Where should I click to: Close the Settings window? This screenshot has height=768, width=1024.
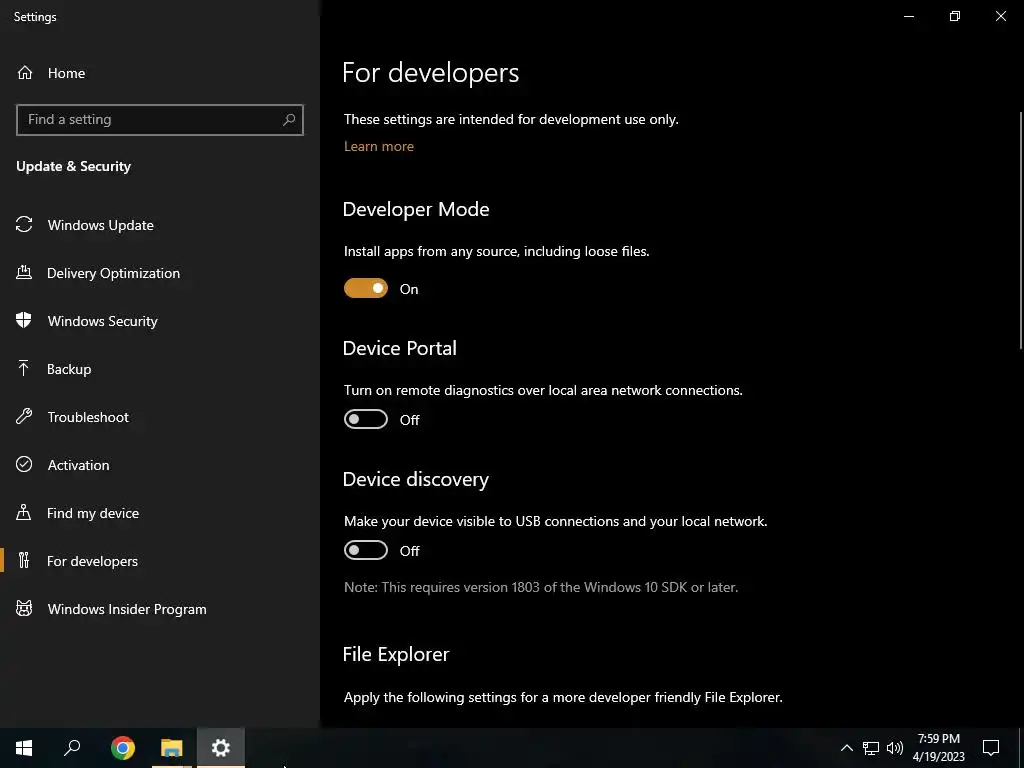(1000, 16)
